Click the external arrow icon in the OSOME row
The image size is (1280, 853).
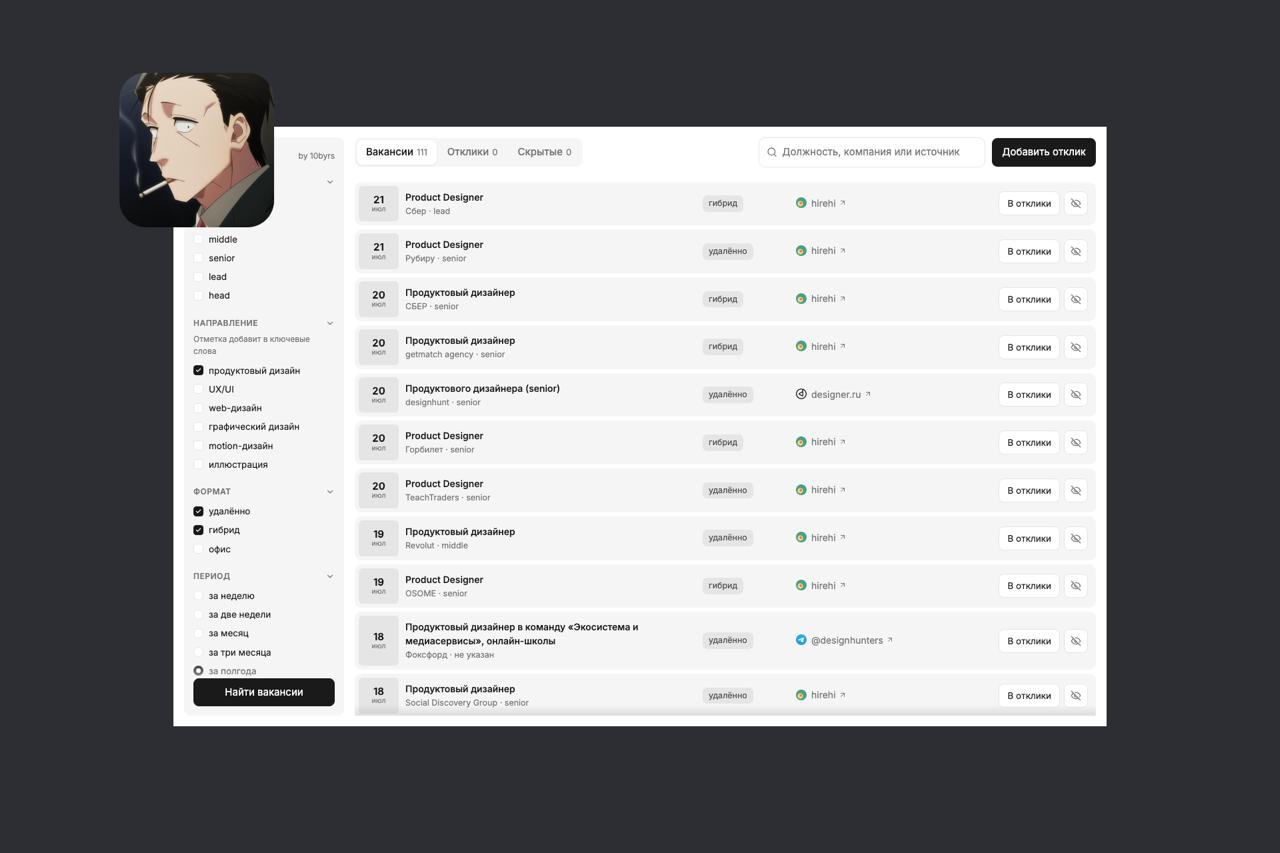tap(843, 586)
